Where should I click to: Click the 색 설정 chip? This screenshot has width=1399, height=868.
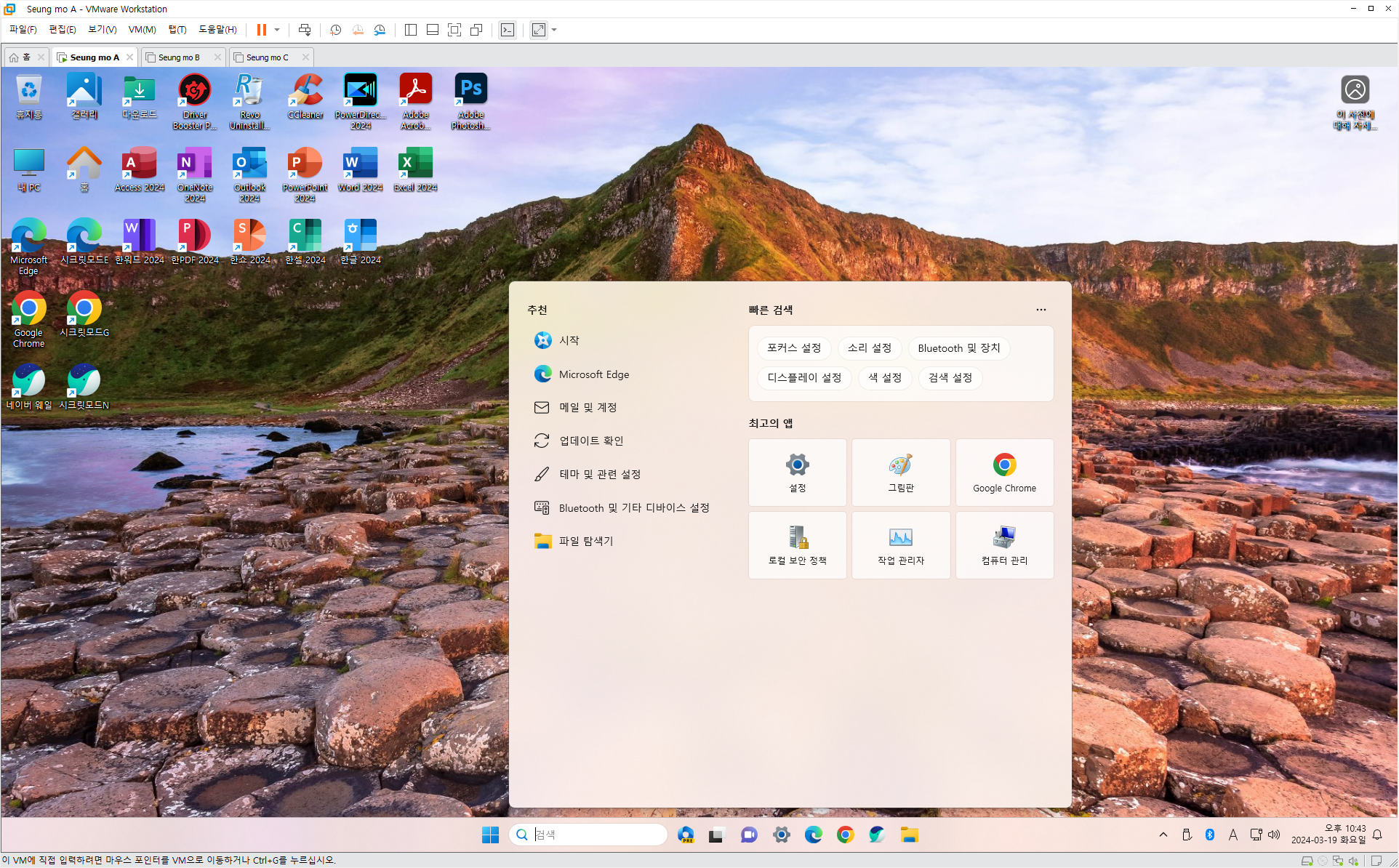coord(885,378)
